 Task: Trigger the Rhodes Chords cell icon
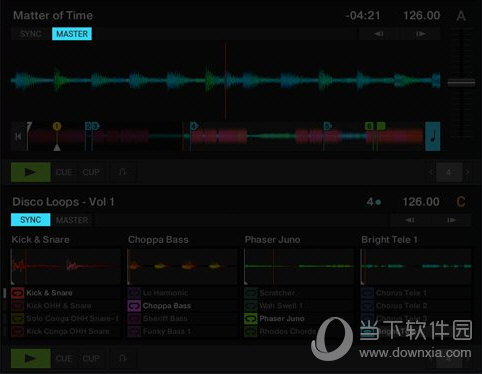251,331
